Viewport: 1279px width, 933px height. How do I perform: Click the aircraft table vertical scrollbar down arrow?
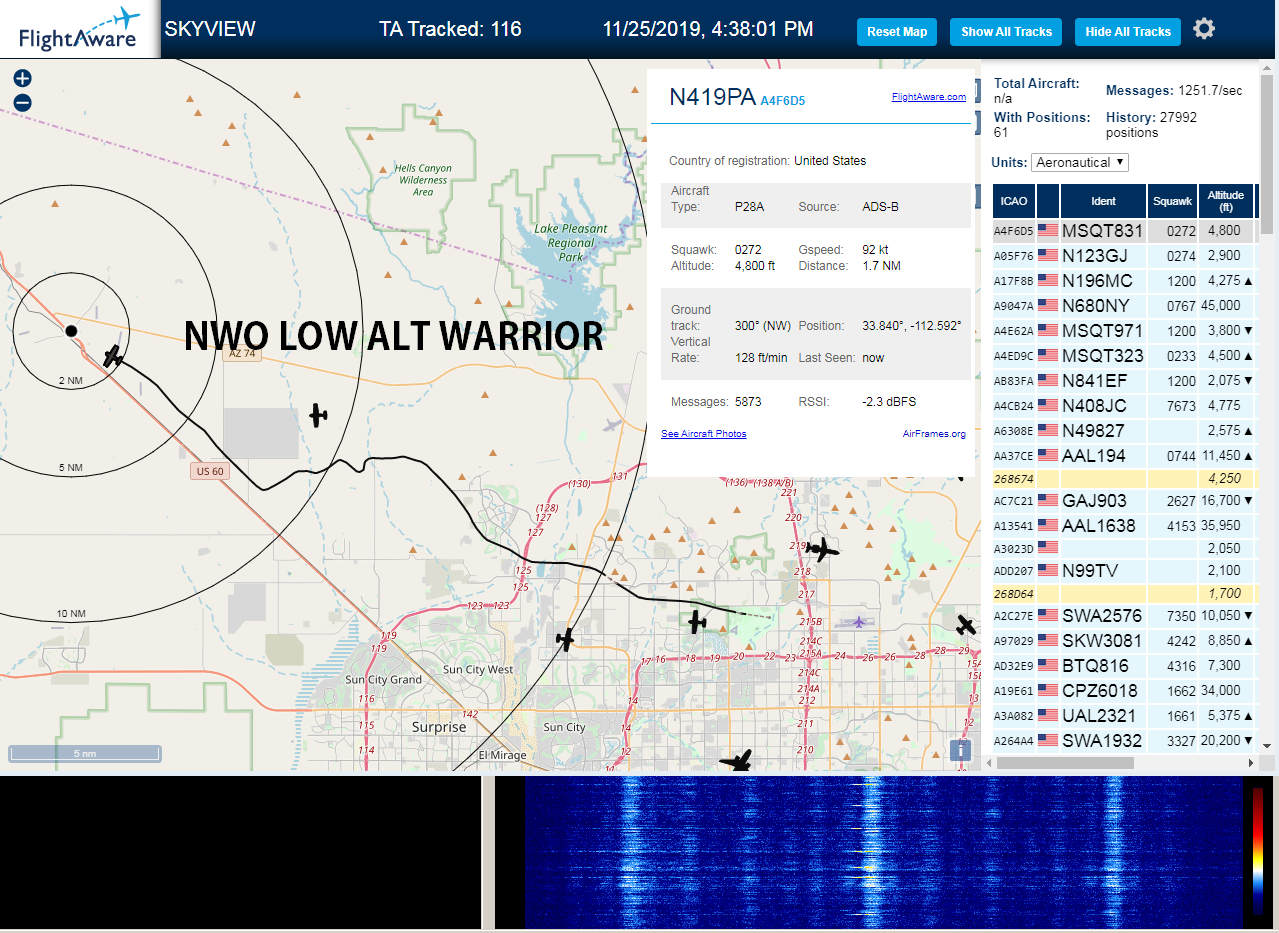(1267, 746)
